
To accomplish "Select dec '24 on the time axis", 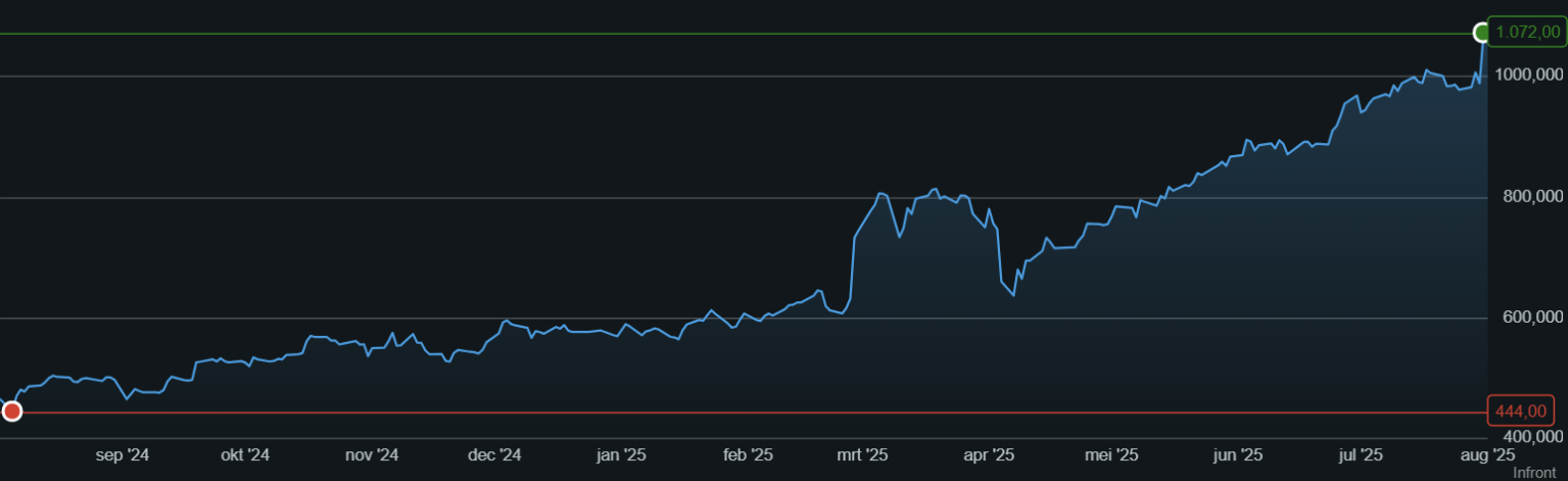I will coord(495,455).
